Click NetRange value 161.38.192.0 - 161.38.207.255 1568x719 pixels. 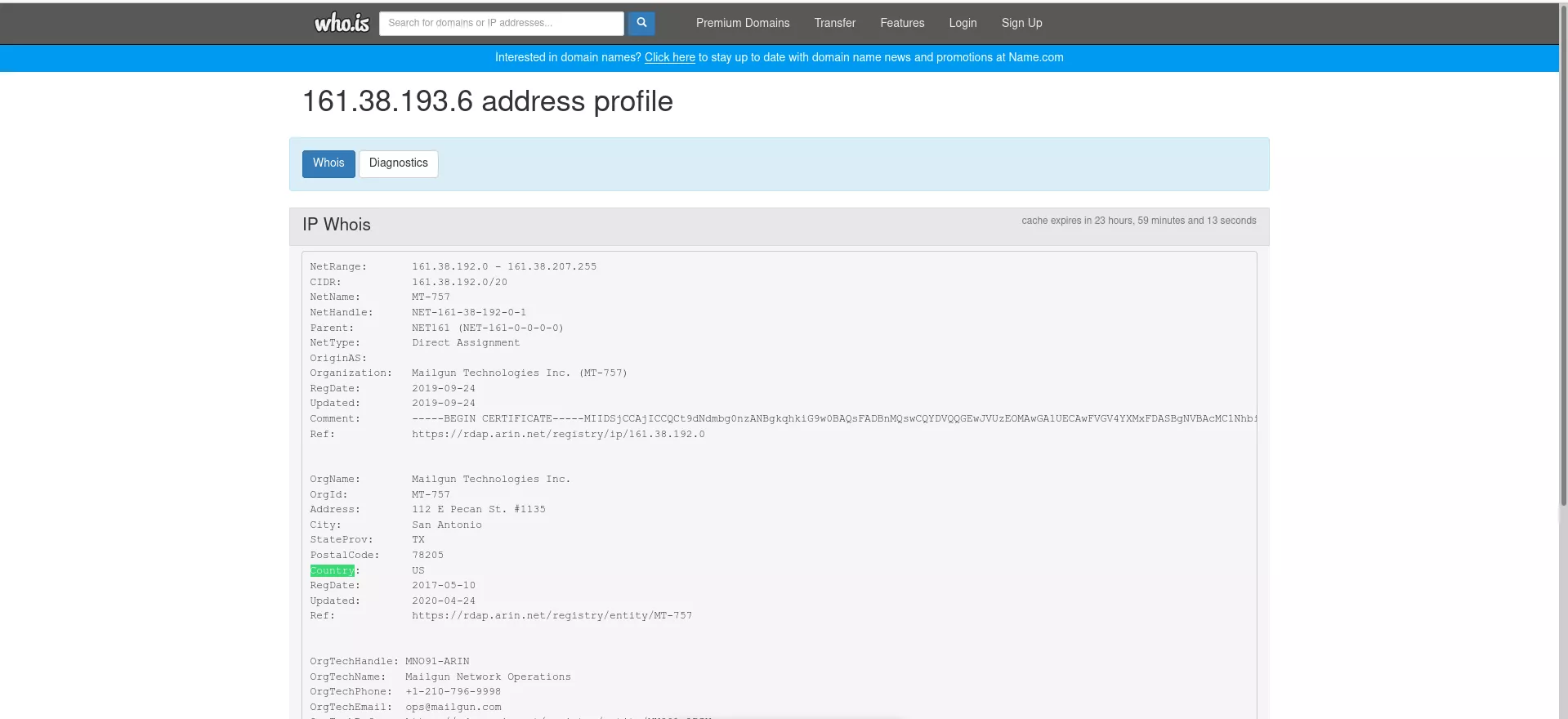pos(504,267)
